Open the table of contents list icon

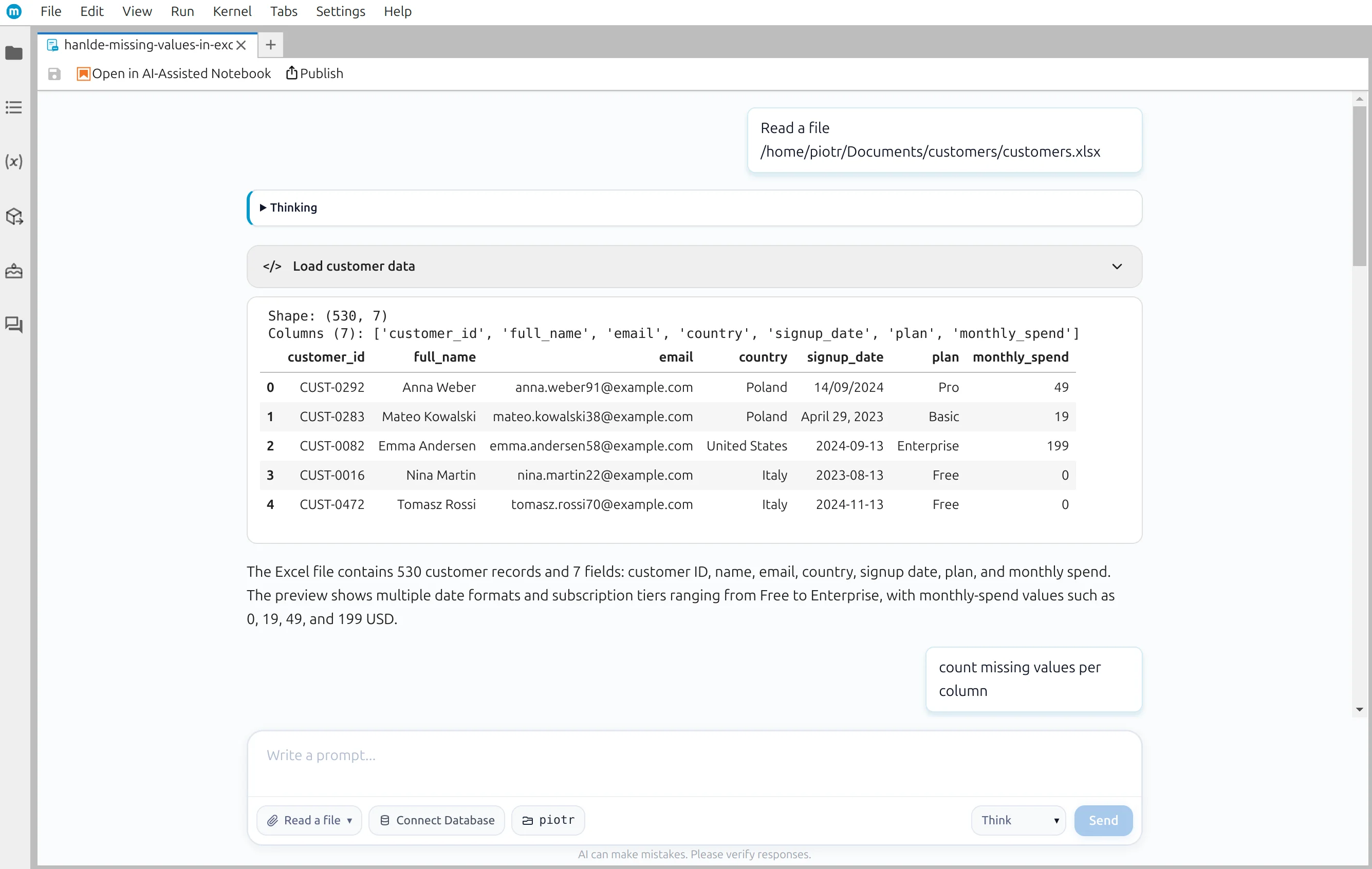[14, 107]
